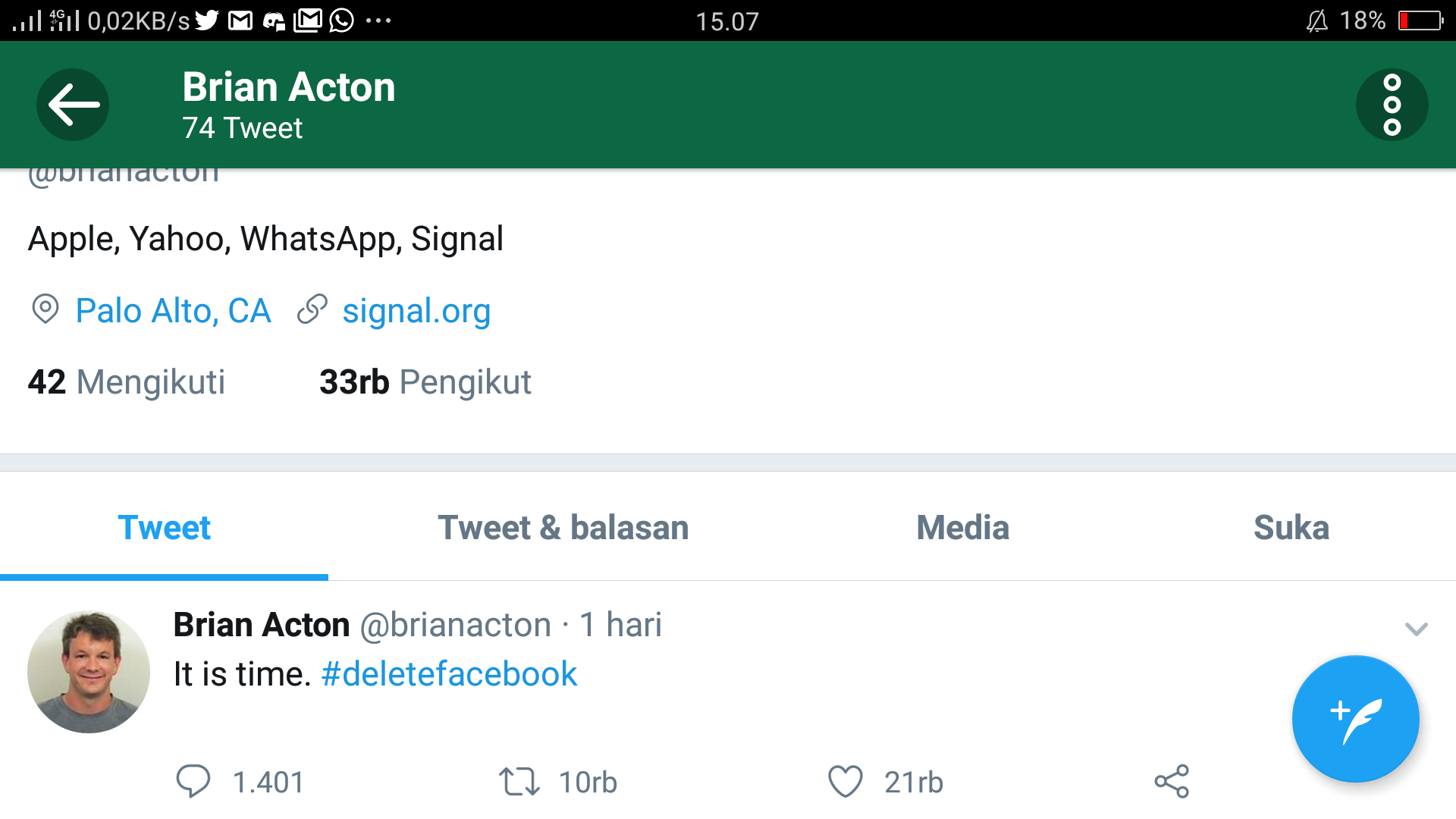Tap the compose new tweet button

1355,719
